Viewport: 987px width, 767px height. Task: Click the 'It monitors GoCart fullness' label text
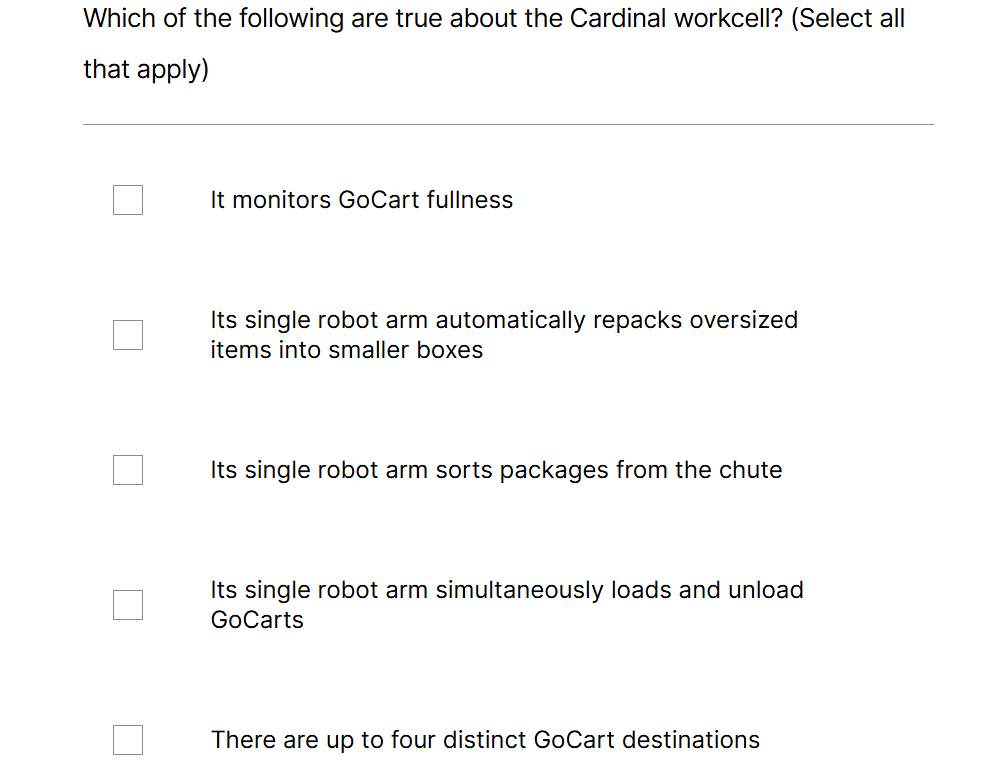(x=361, y=200)
